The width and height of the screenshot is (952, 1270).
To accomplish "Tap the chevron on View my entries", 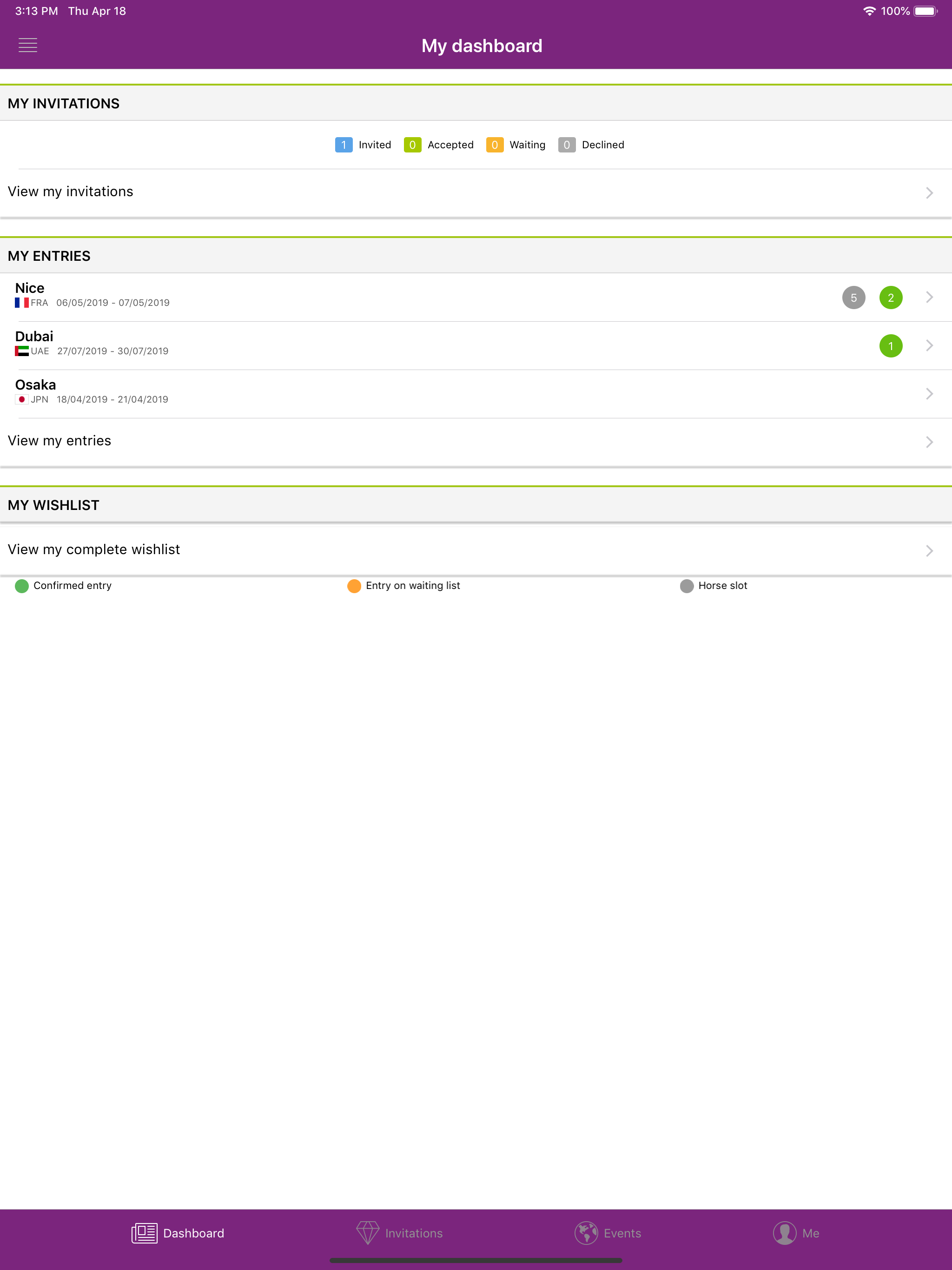I will (x=929, y=442).
